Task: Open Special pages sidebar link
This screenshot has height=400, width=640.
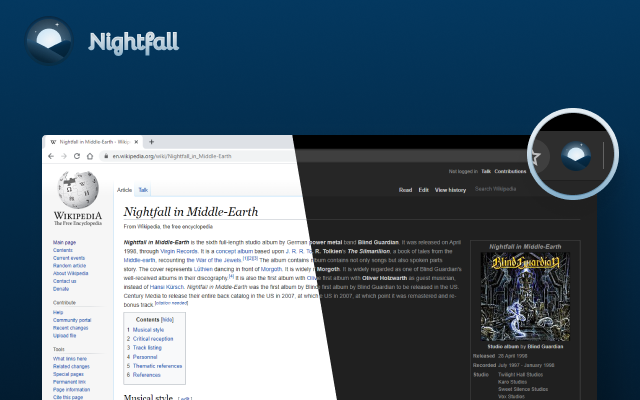Action: [68, 374]
